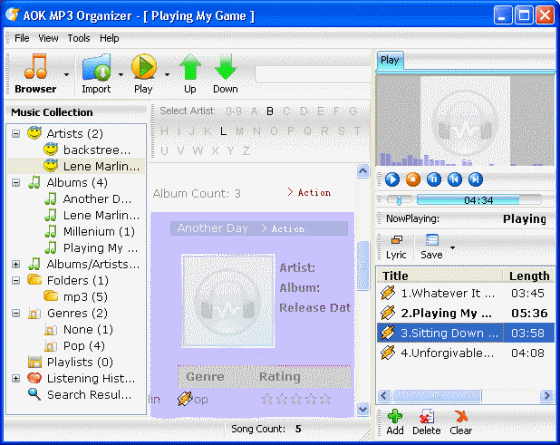Screen dimensions: 560x445
Task: Click Action link beside Album Count
Action: coord(309,192)
